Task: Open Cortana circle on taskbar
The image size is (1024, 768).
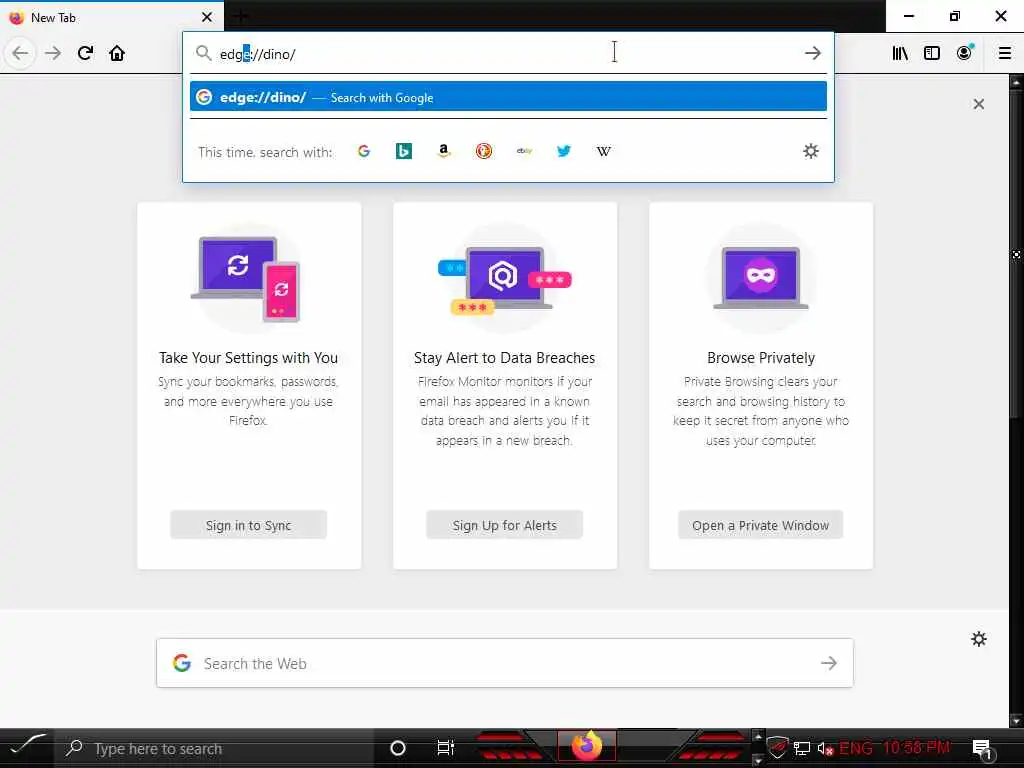Action: (397, 748)
